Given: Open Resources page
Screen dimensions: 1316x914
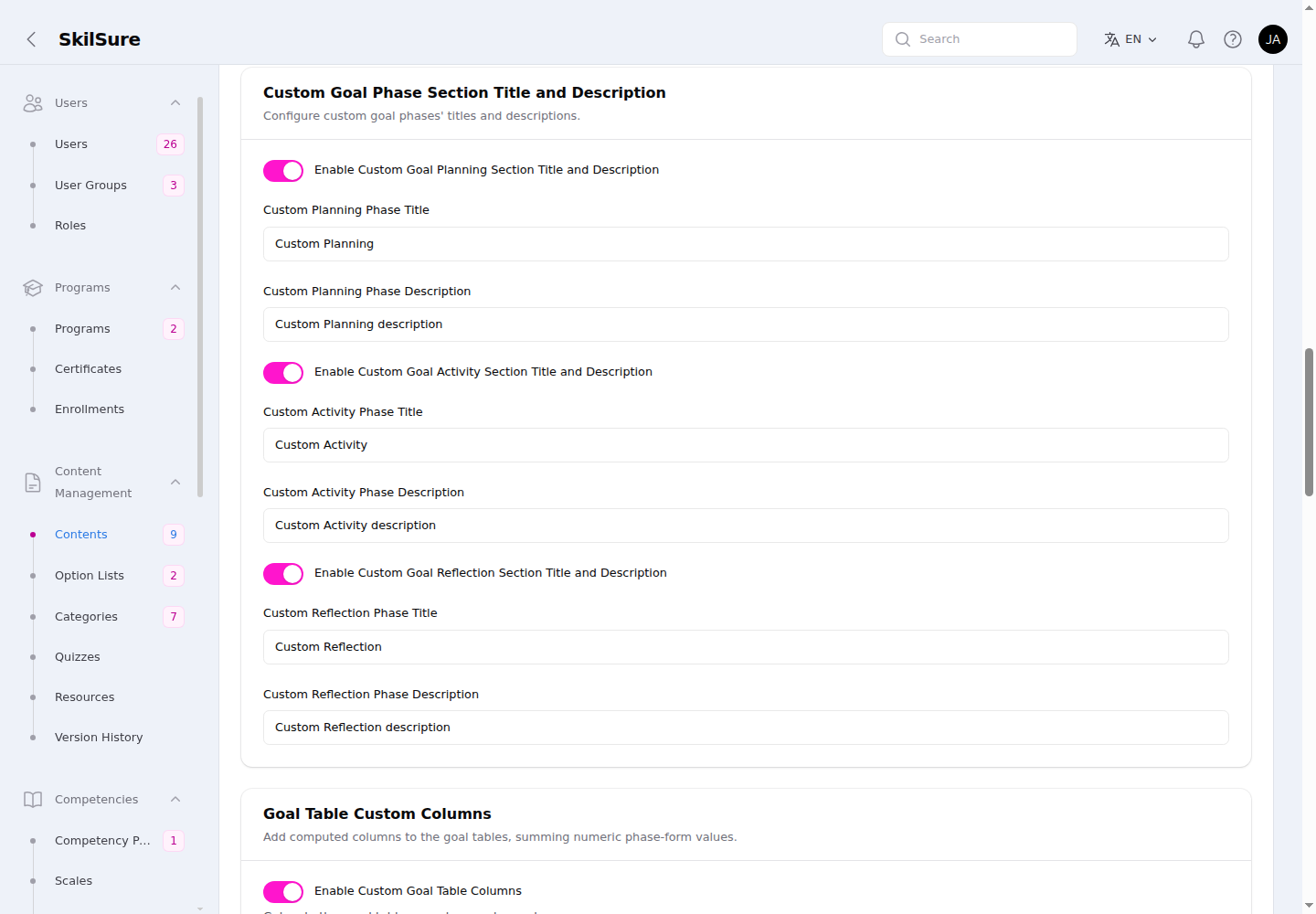Looking at the screenshot, I should pos(85,697).
